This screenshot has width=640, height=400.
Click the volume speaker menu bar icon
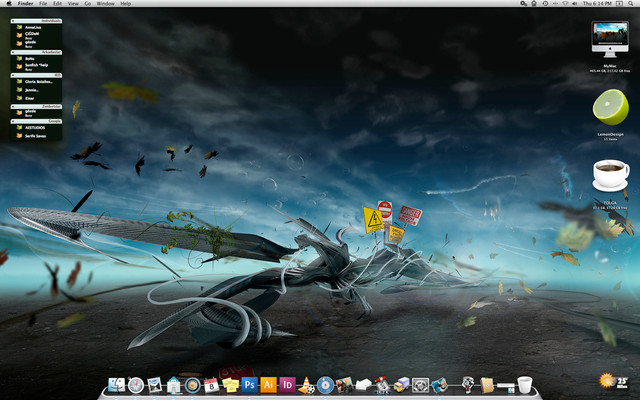[575, 3]
